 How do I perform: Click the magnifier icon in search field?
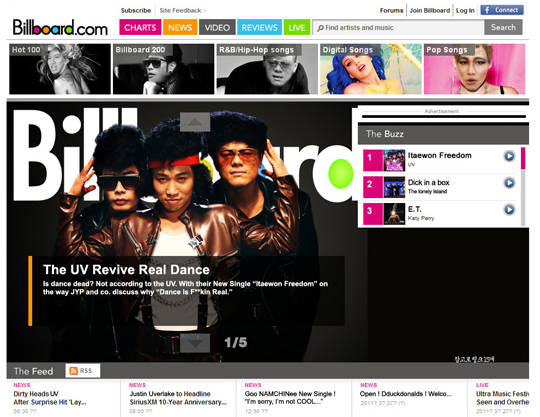[320, 28]
